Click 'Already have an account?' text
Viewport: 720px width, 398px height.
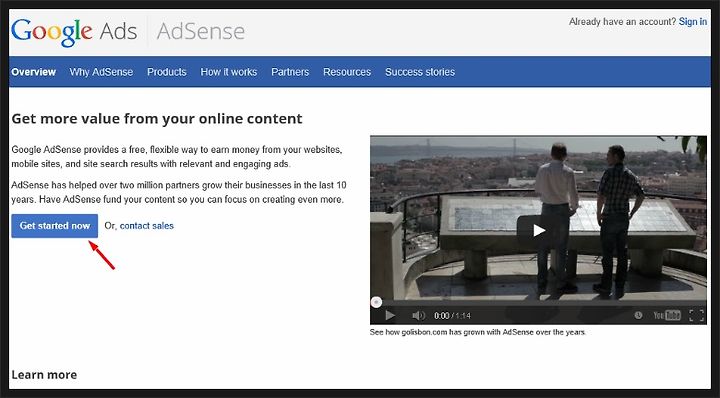pyautogui.click(x=622, y=22)
